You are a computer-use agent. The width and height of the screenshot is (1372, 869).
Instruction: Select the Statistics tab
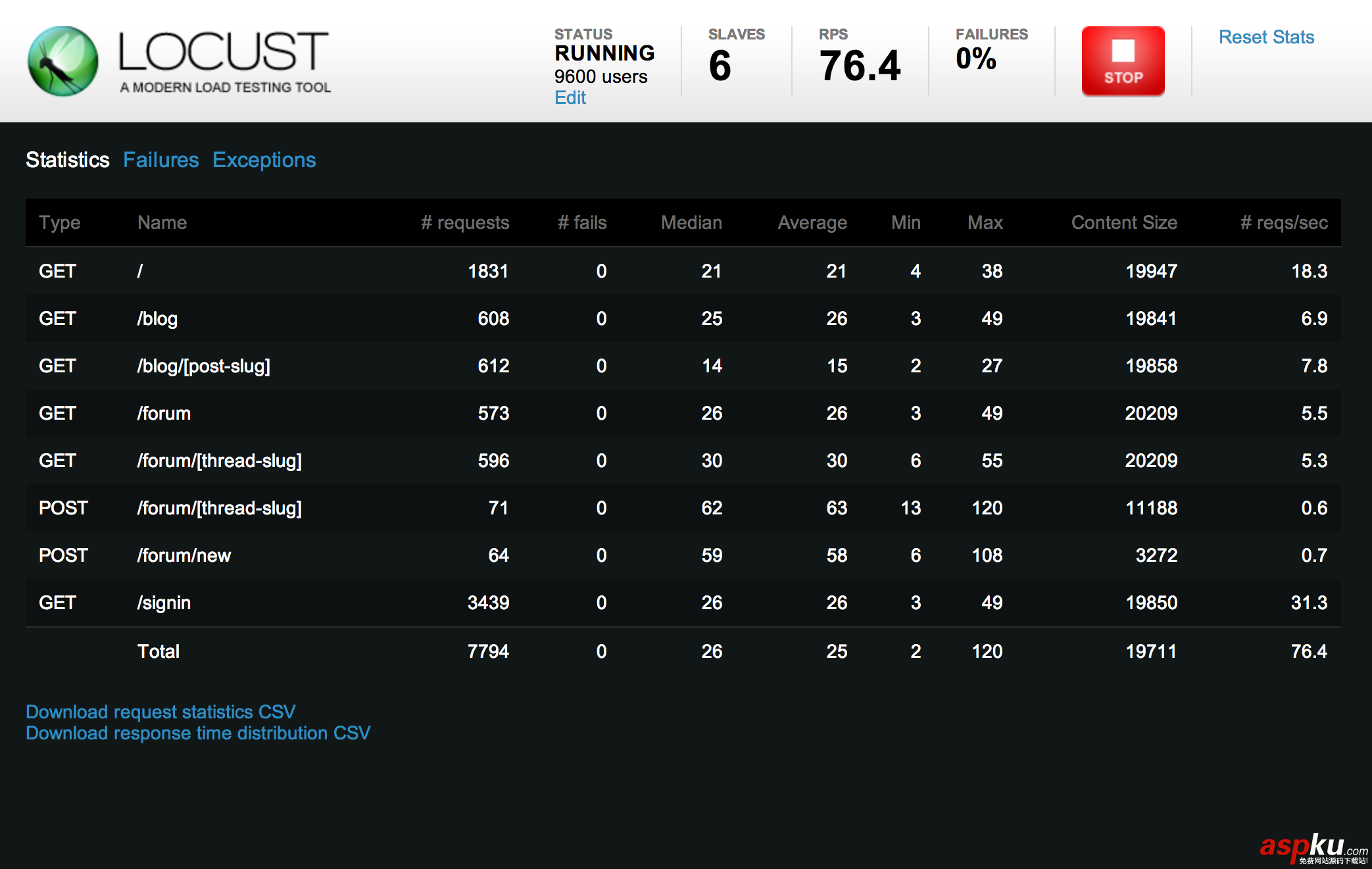[67, 160]
